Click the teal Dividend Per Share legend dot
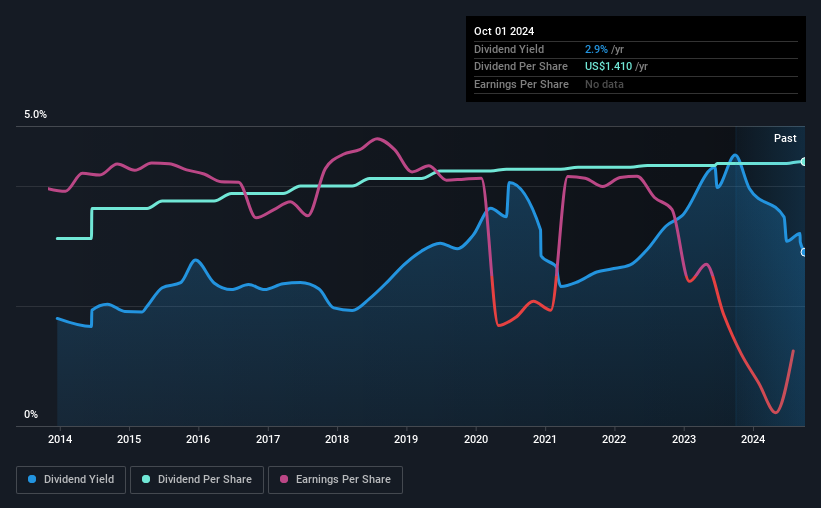821x508 pixels. 146,479
